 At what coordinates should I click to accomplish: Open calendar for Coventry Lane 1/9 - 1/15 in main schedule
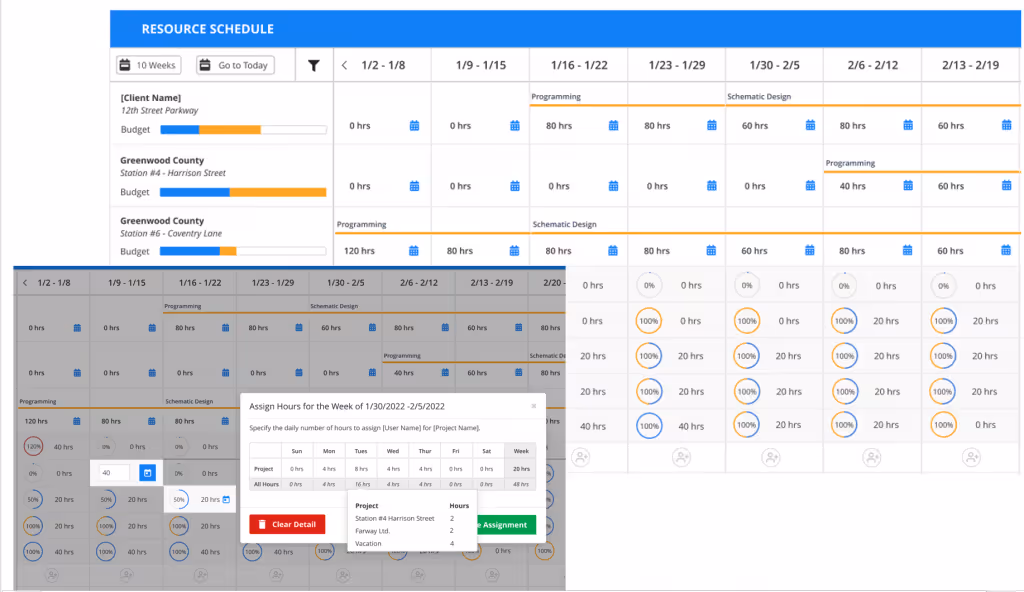514,251
